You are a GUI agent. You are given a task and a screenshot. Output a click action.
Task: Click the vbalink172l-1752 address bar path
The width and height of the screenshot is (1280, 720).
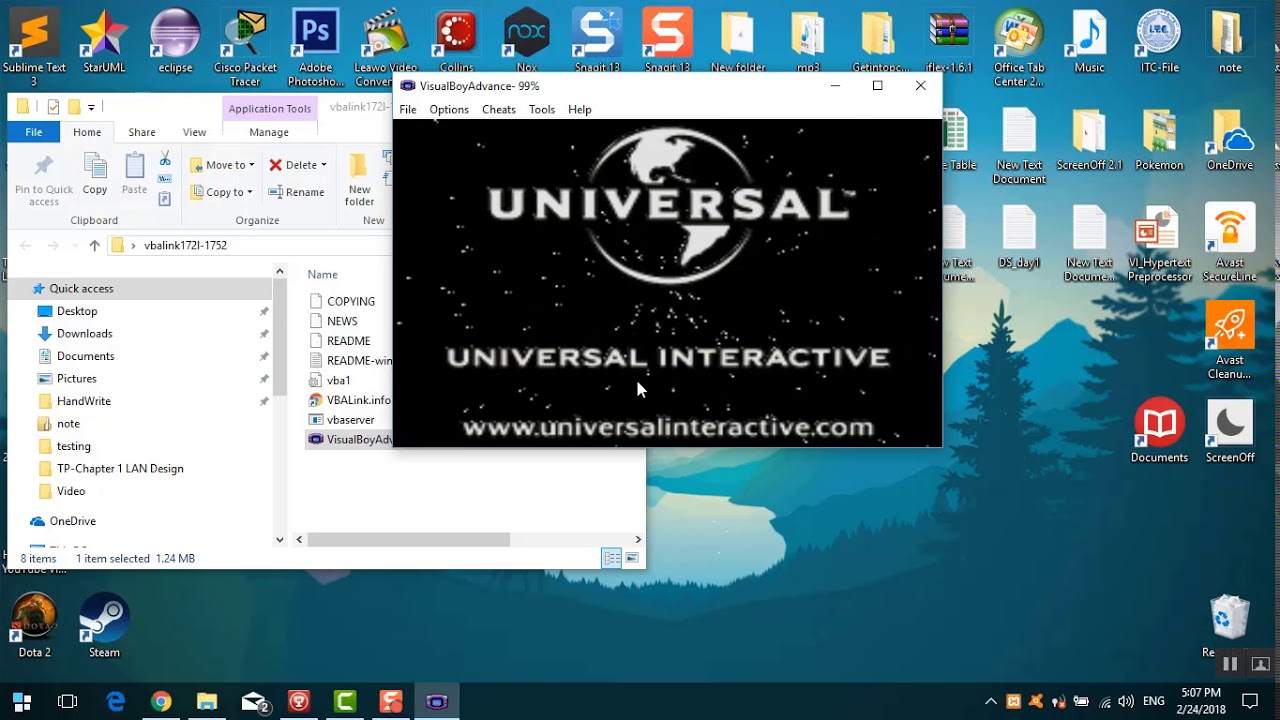[x=185, y=245]
